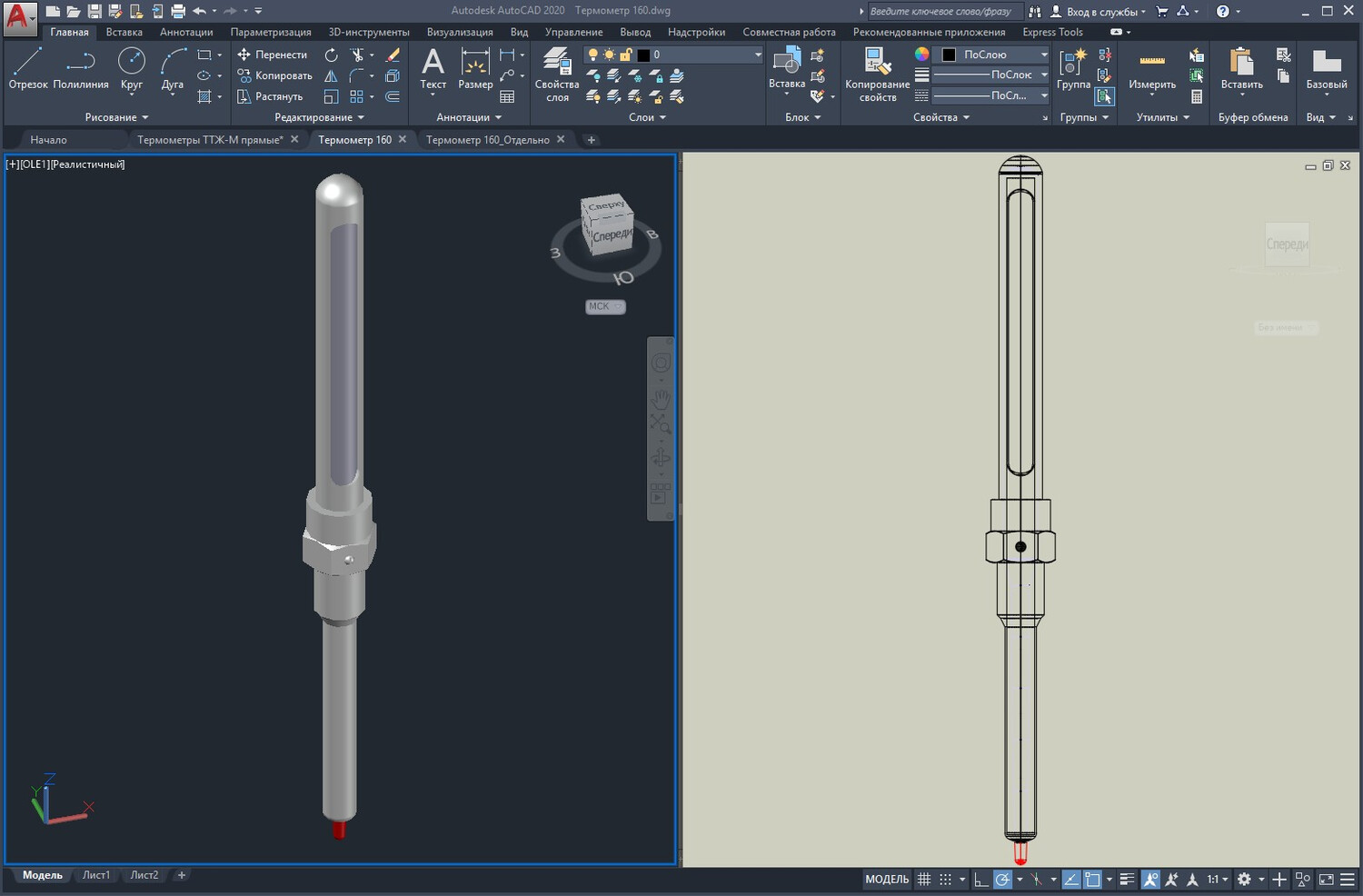Open the Термометр 160_Отдельно drawing tab
Image resolution: width=1363 pixels, height=896 pixels.
[488, 140]
